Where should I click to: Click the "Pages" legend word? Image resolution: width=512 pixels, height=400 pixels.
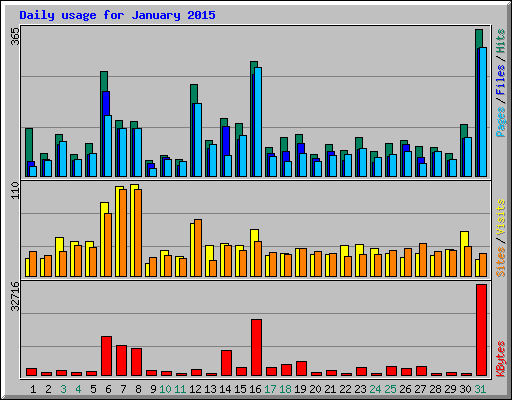[x=501, y=122]
